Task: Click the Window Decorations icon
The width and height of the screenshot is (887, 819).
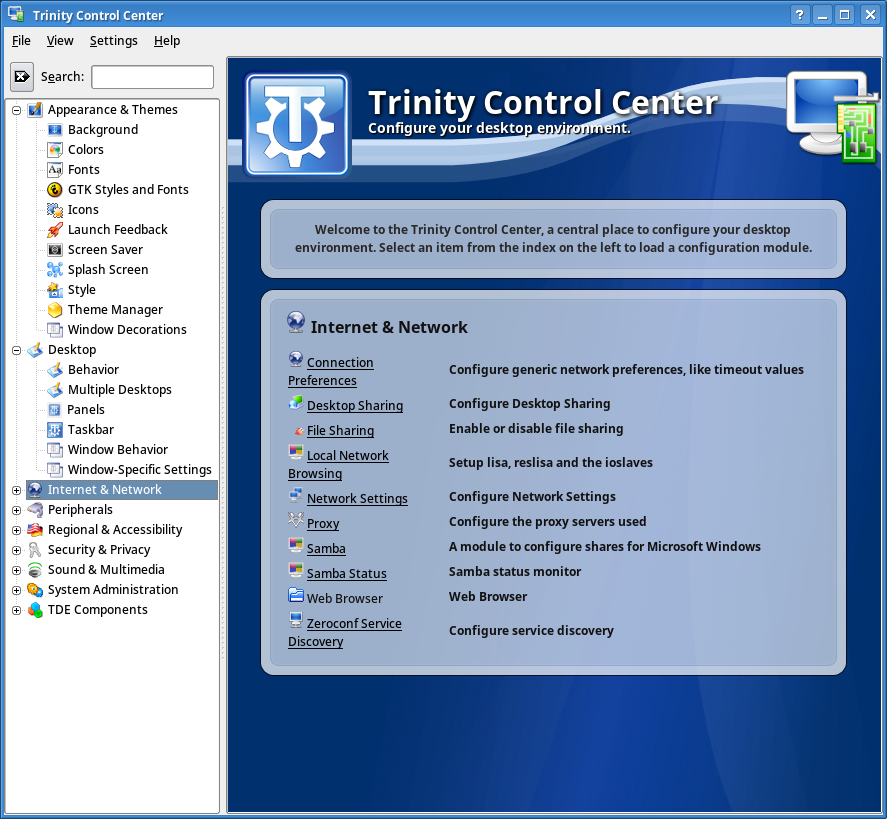Action: click(x=55, y=330)
